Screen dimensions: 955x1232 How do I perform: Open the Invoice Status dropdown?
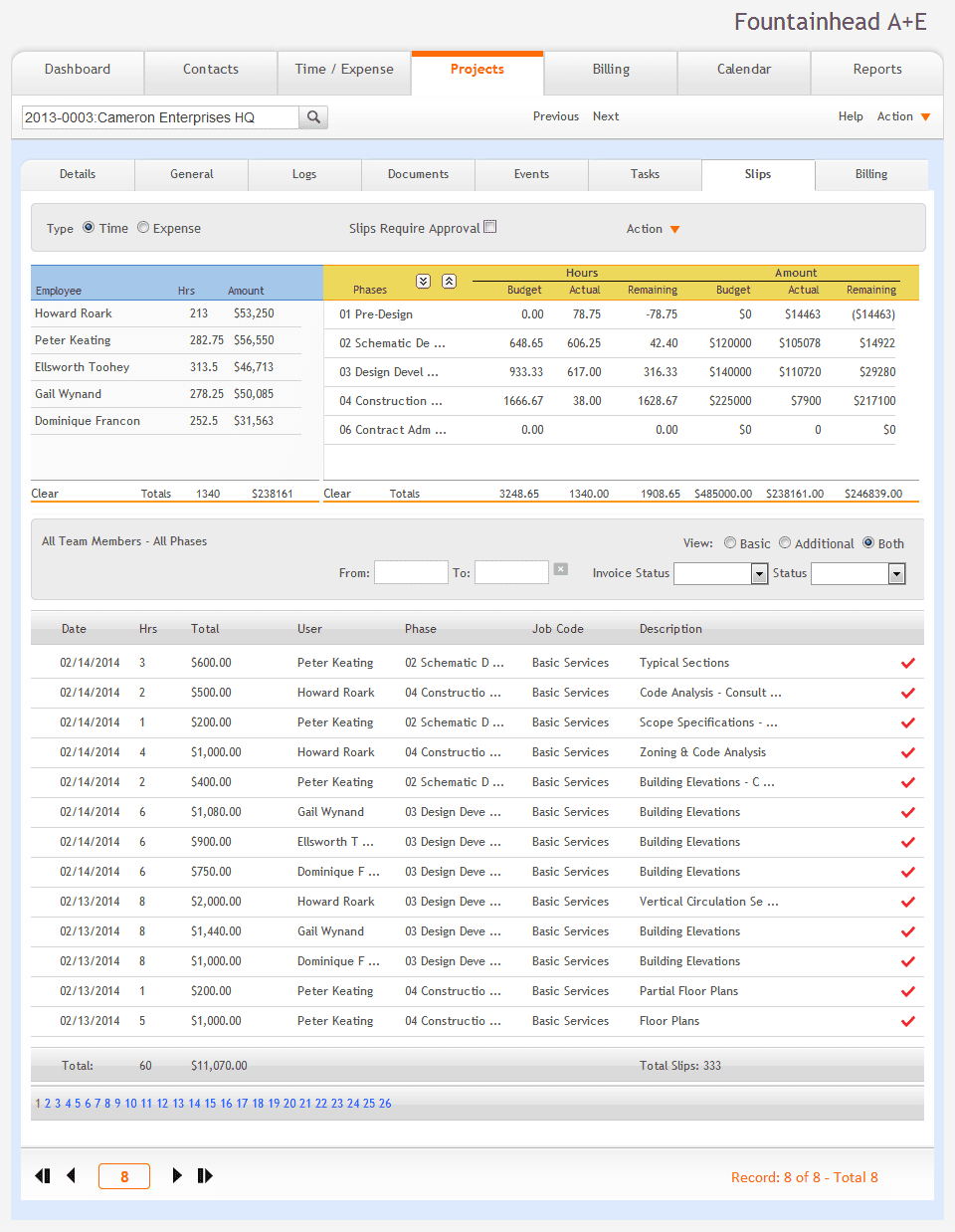pyautogui.click(x=758, y=573)
